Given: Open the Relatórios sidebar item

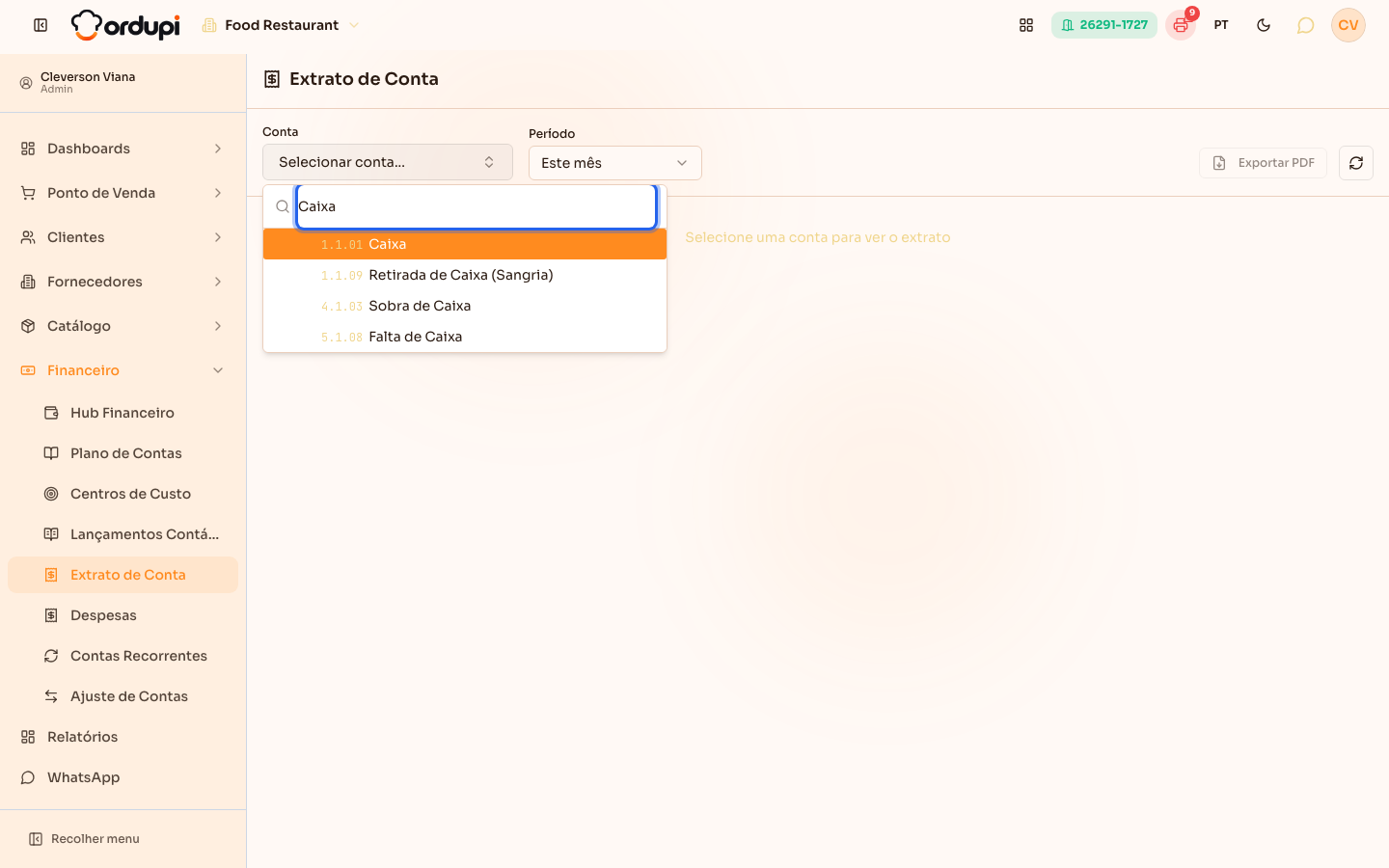Looking at the screenshot, I should (x=123, y=737).
